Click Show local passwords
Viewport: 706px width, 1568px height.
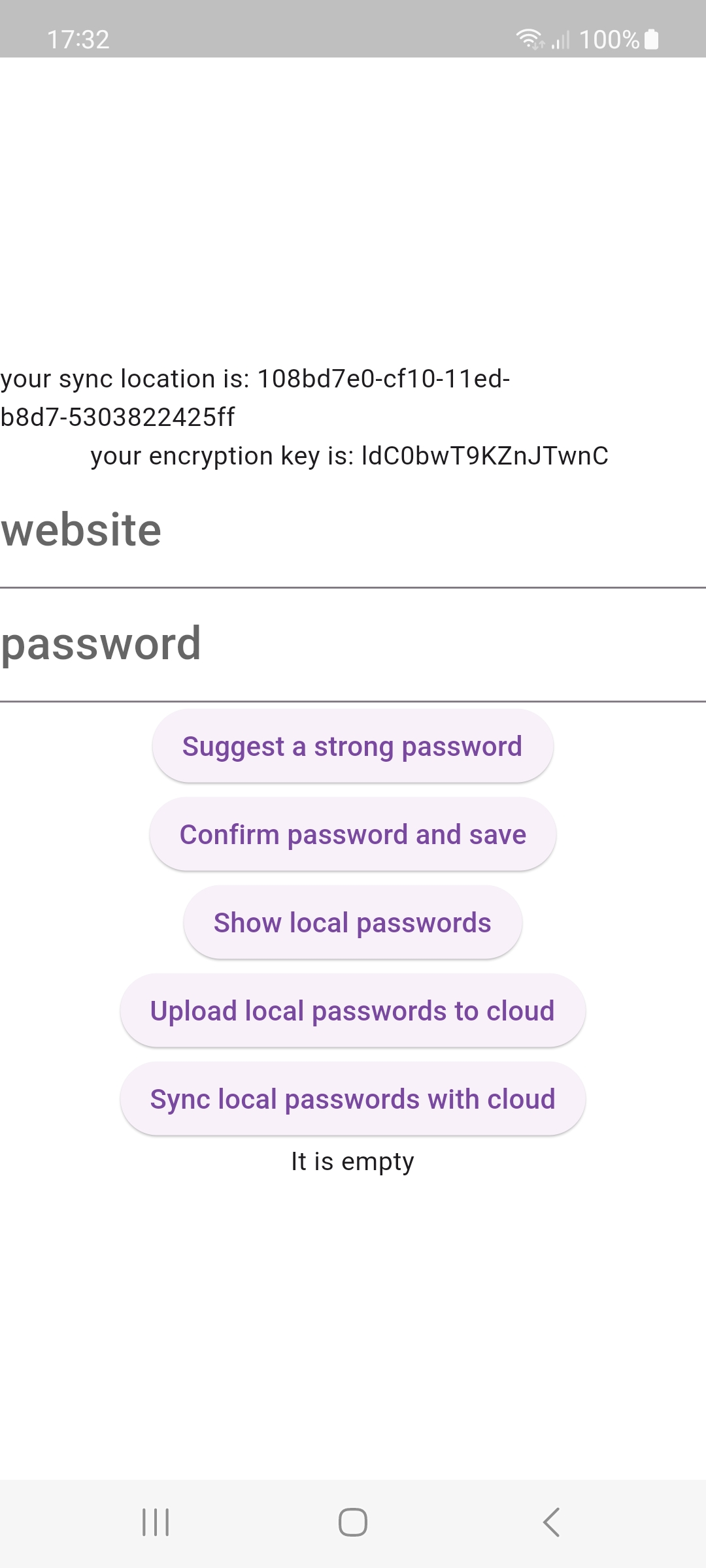pos(352,922)
